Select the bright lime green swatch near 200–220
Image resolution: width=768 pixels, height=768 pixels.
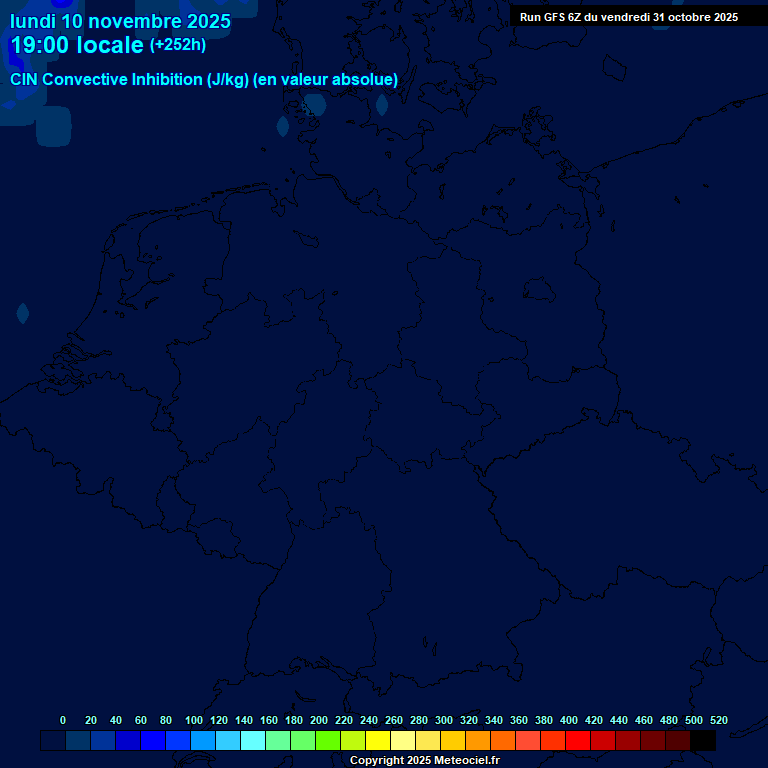tap(328, 741)
